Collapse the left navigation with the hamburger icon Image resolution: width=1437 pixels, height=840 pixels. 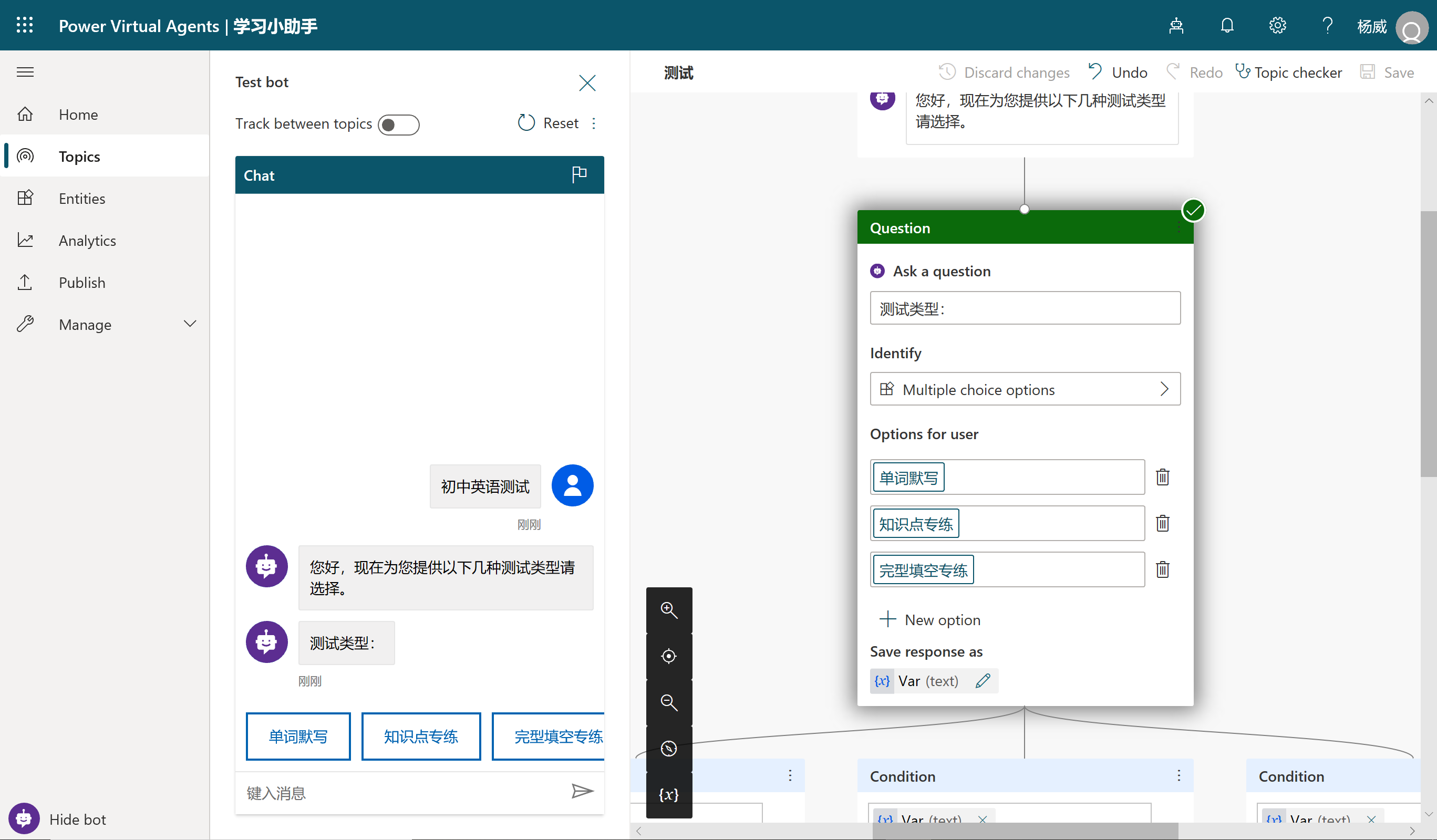click(25, 72)
